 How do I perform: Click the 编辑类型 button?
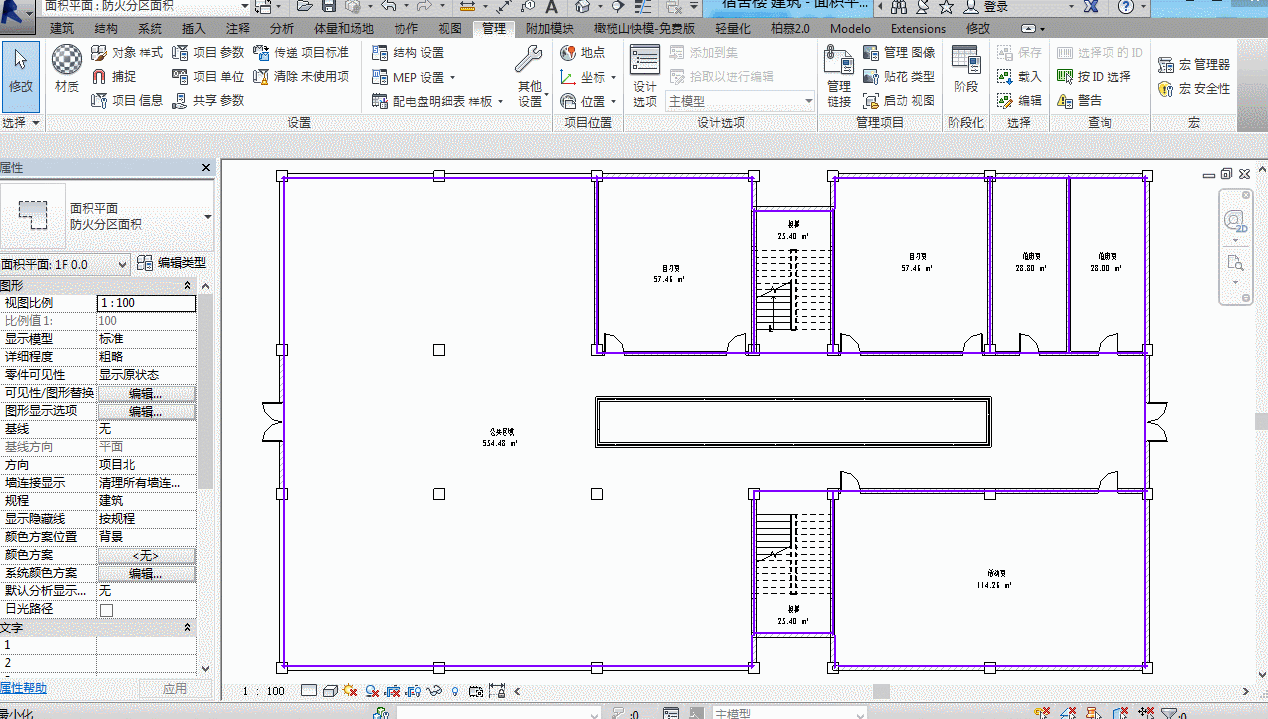pos(171,263)
